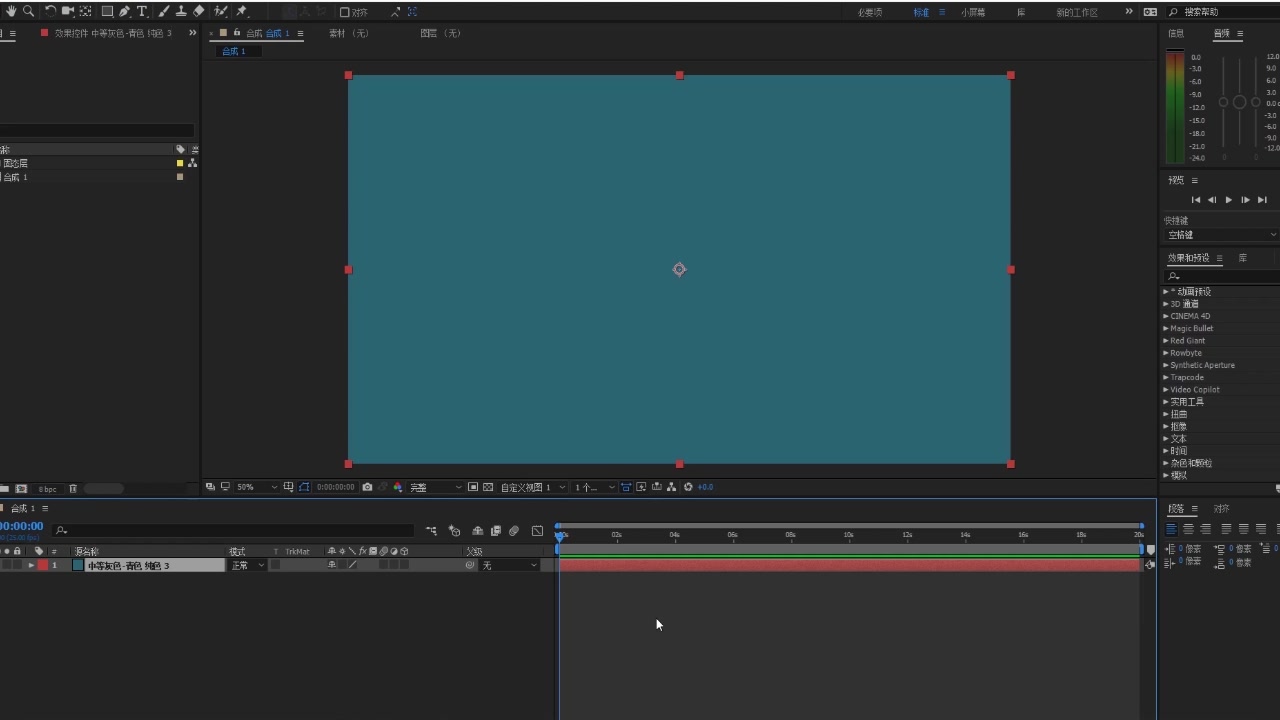Toggle the region of interest button

[473, 487]
